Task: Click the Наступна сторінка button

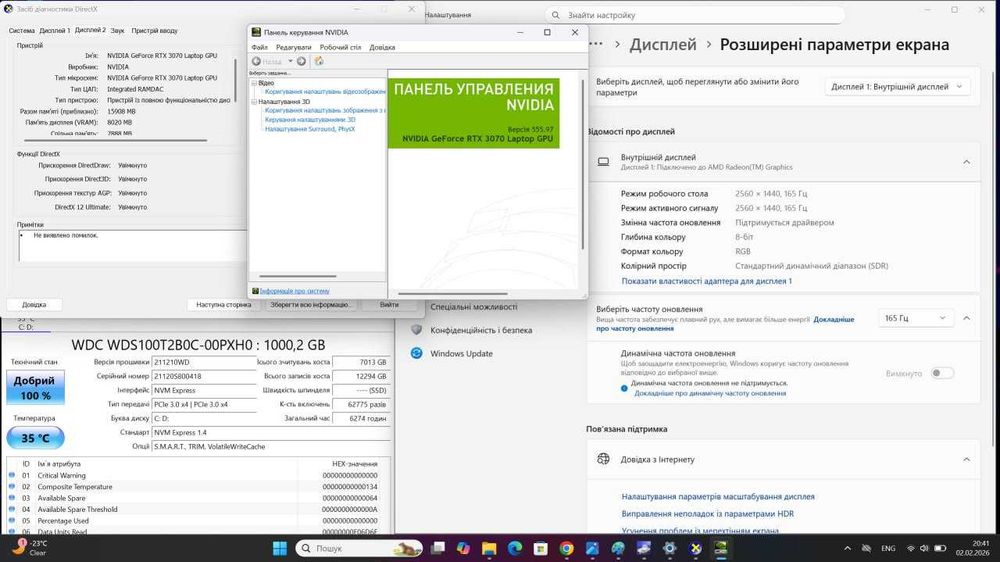Action: click(224, 304)
